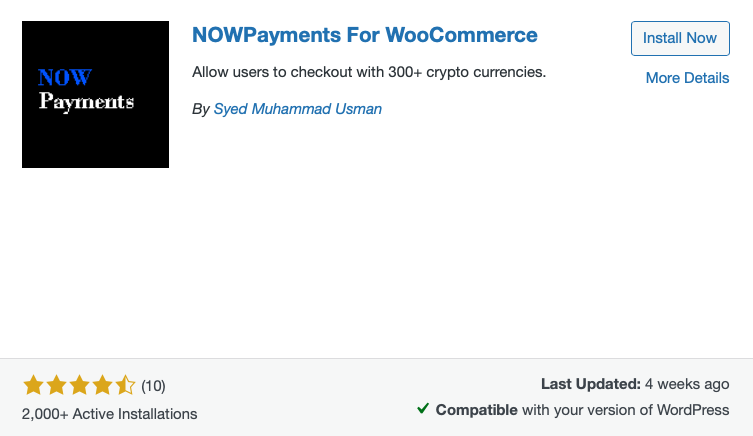Open NOWPayments For WooCommerce title link
Viewport: 753px width, 436px height.
pyautogui.click(x=365, y=35)
